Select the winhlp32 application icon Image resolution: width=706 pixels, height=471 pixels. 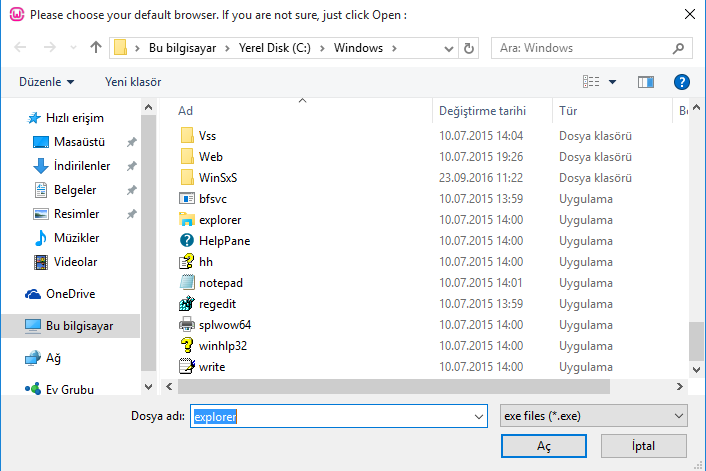(187, 346)
